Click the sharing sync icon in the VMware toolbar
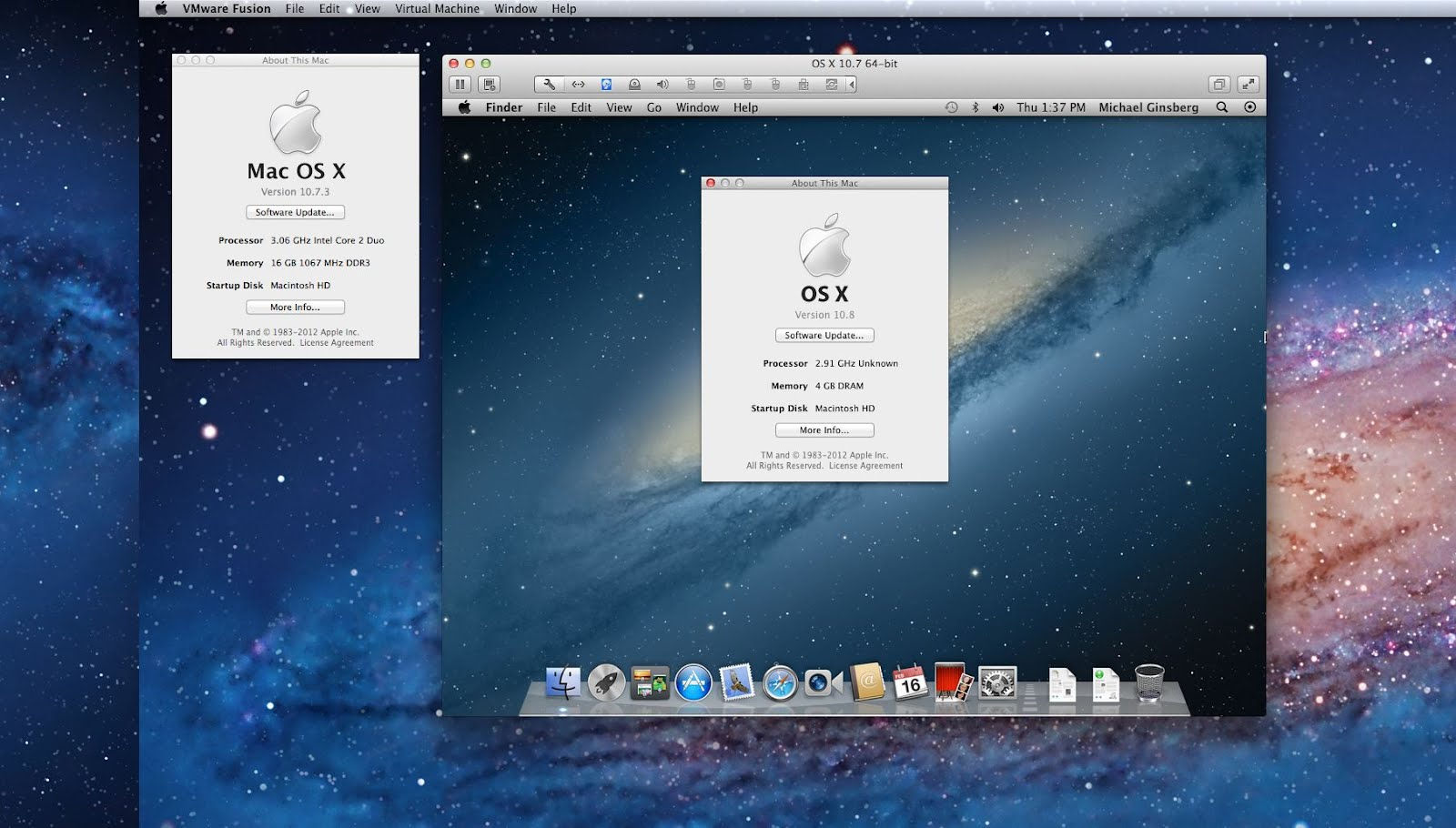The height and width of the screenshot is (828, 1456). pyautogui.click(x=831, y=85)
